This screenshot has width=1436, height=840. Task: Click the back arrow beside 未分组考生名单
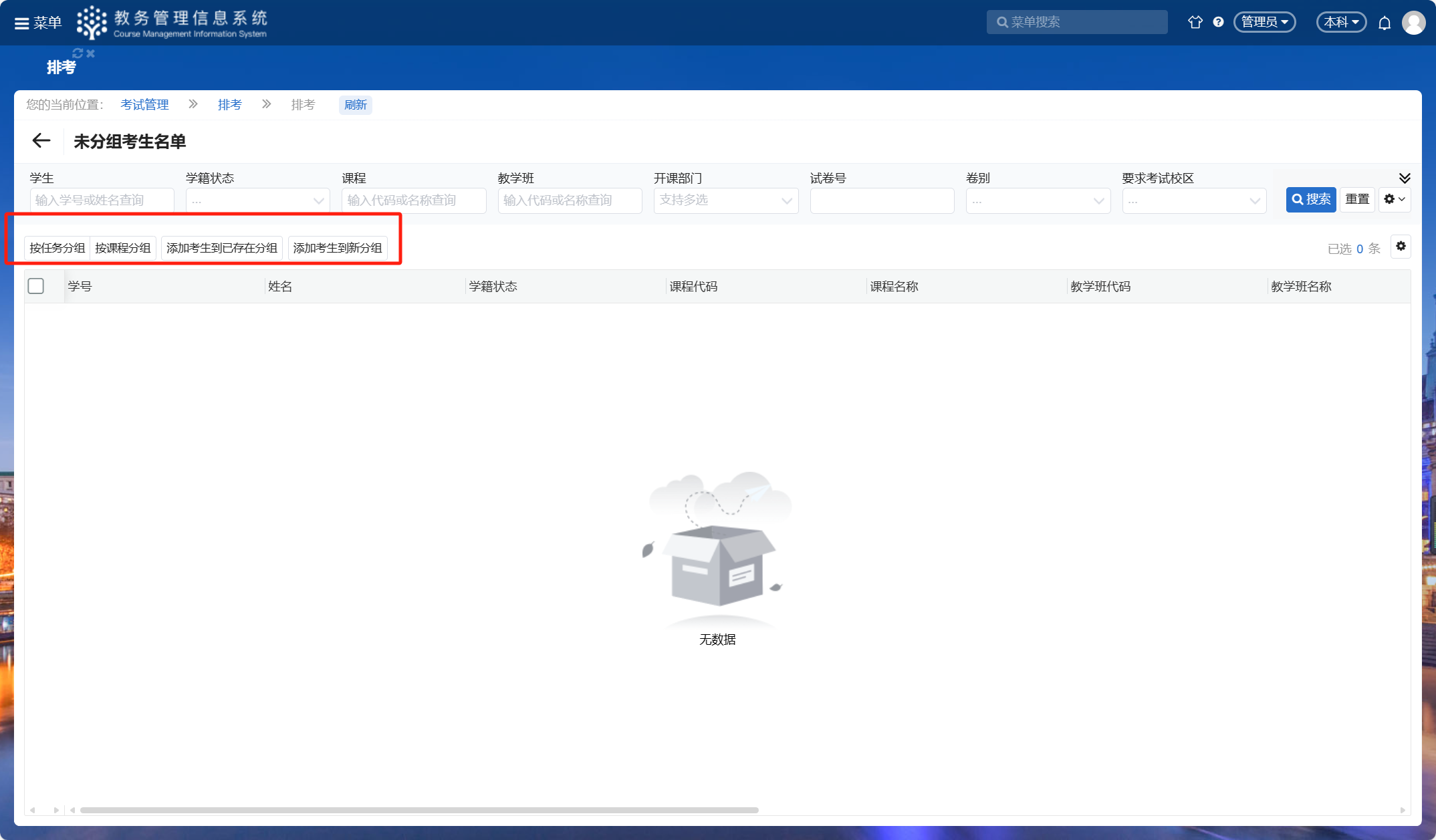[41, 140]
